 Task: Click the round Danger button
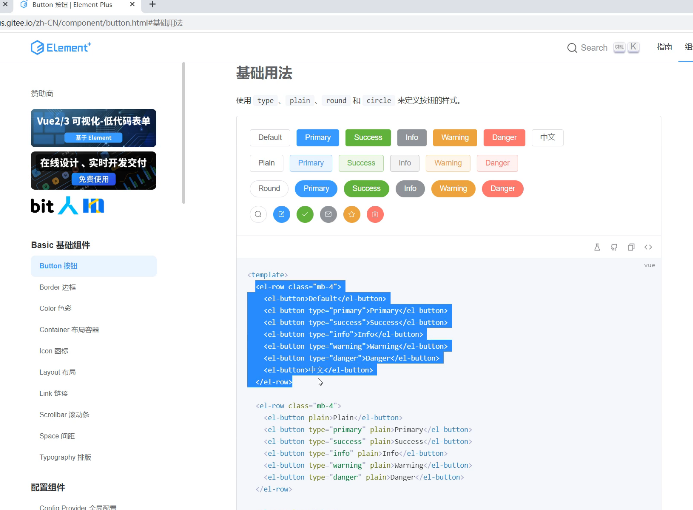(503, 189)
